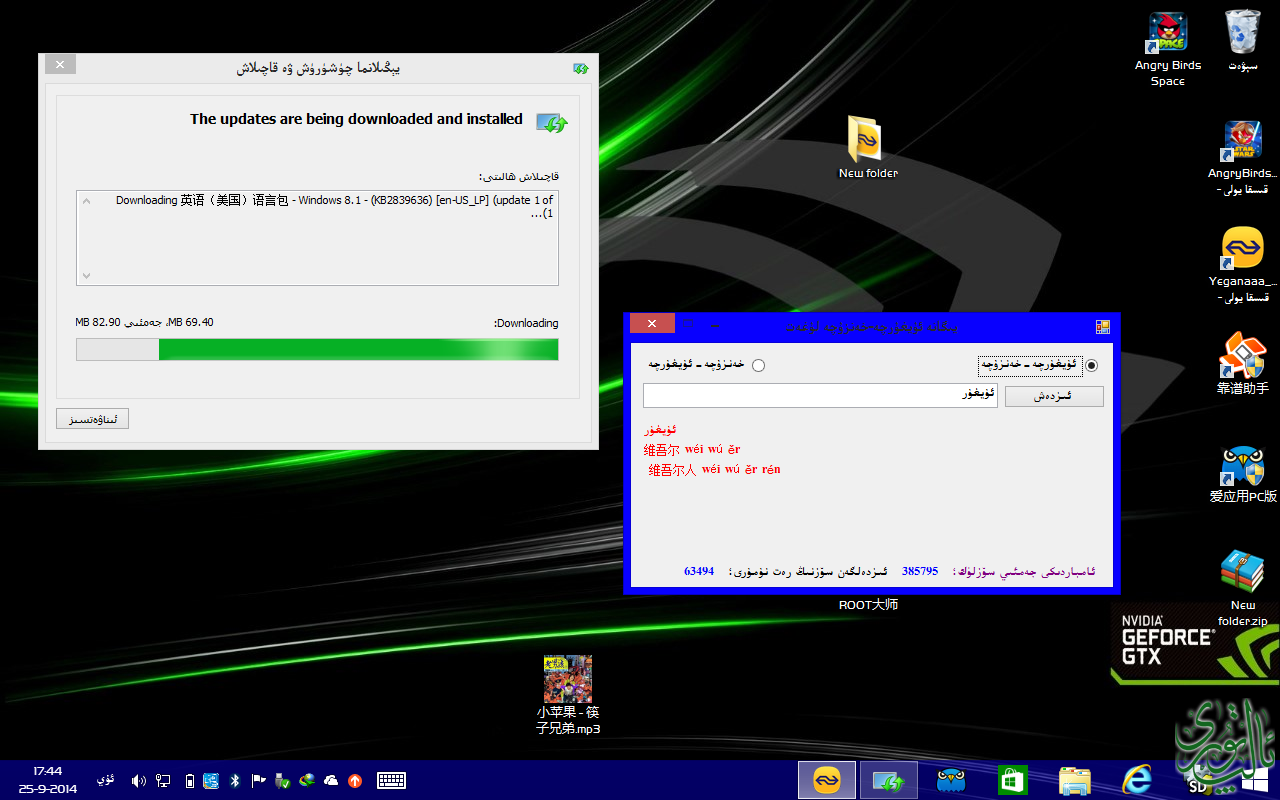
Task: Open the volume speaker tray icon
Action: (139, 780)
